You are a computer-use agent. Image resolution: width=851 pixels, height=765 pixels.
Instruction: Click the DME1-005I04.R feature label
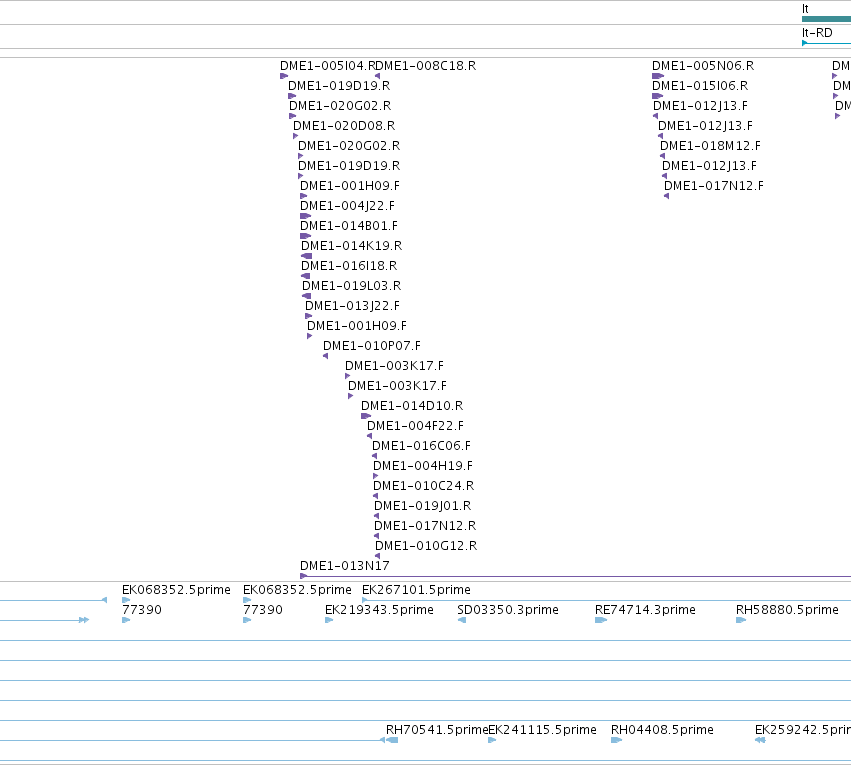(327, 66)
